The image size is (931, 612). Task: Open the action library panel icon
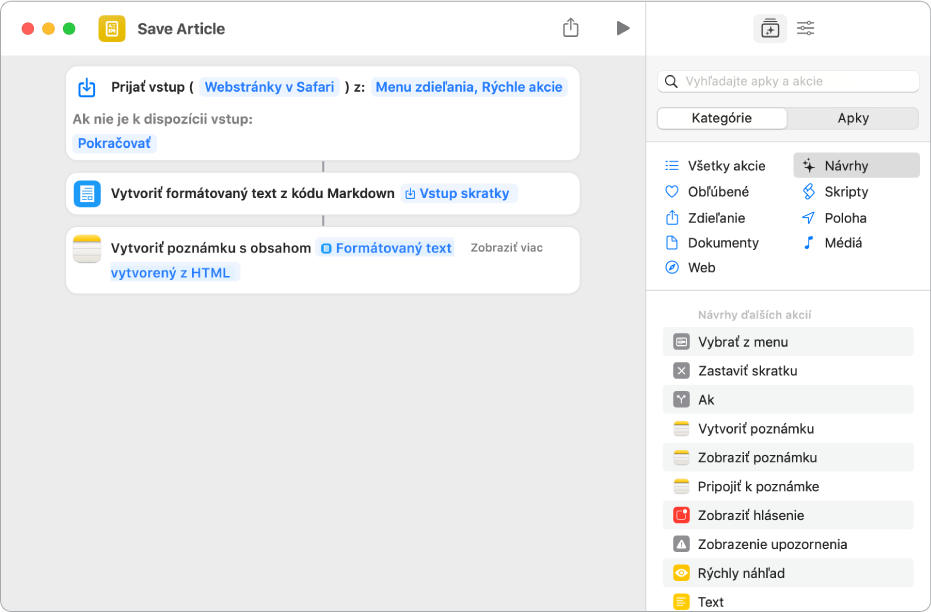769,28
